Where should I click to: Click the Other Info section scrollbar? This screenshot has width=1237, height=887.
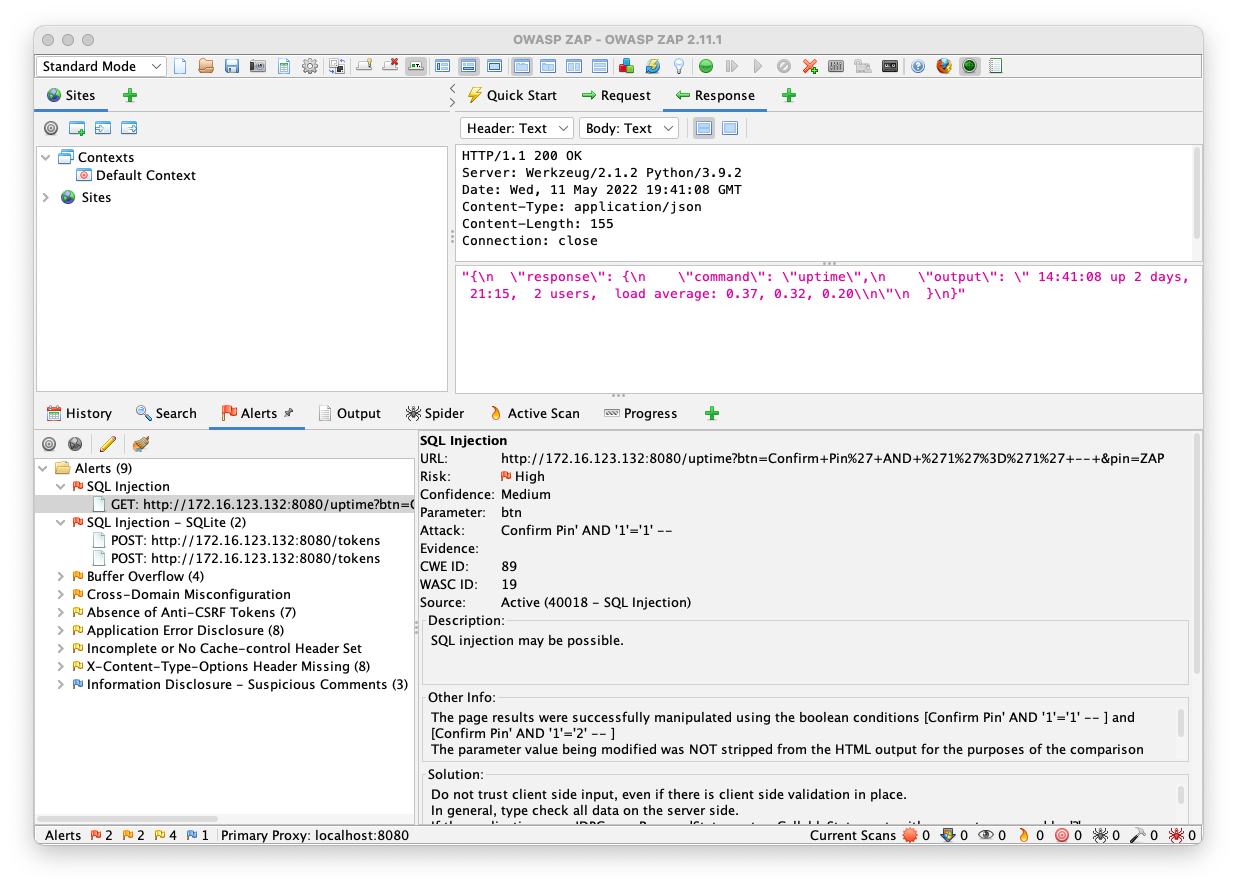(1181, 721)
